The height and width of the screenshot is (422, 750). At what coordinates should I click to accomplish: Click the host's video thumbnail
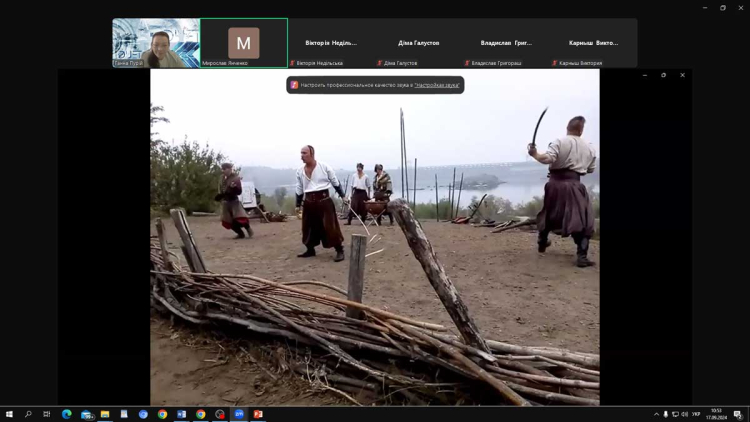(x=156, y=43)
